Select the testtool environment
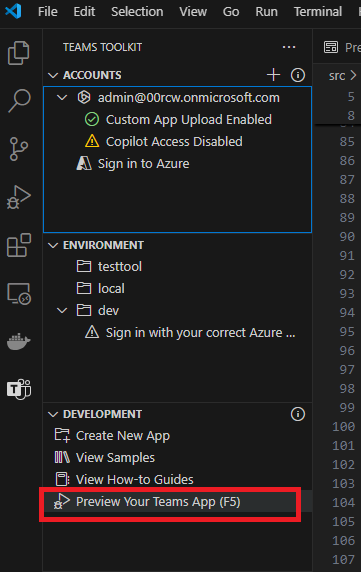Screen dimensions: 361x572 point(120,267)
